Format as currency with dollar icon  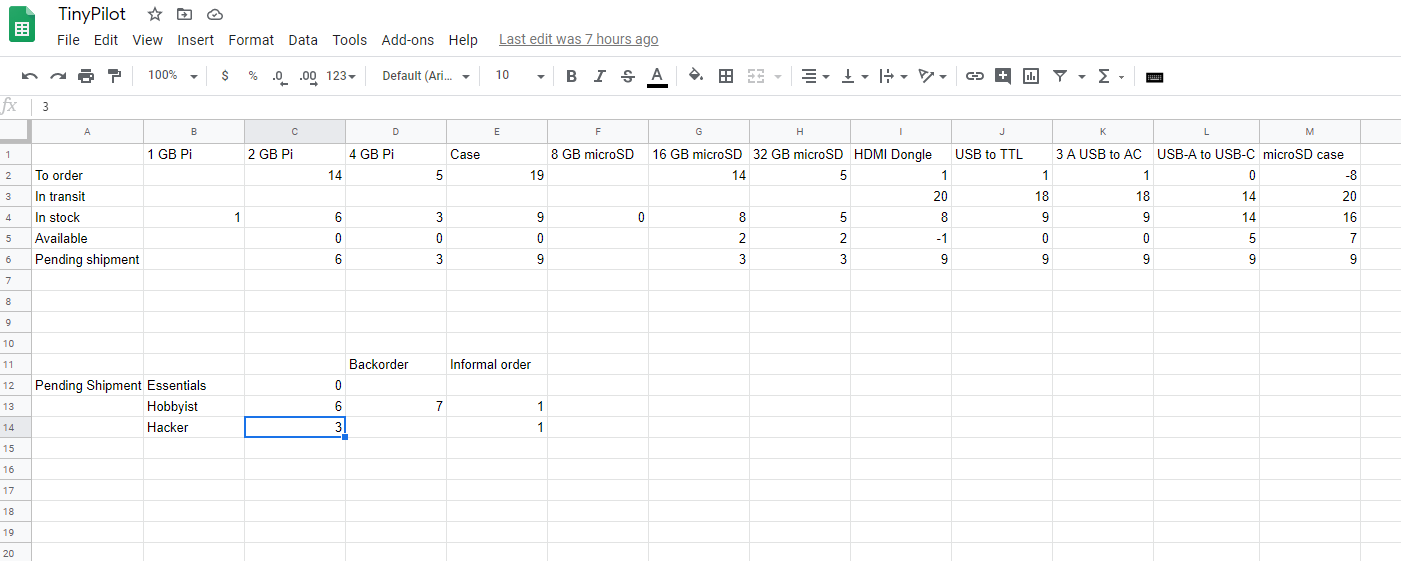(225, 76)
